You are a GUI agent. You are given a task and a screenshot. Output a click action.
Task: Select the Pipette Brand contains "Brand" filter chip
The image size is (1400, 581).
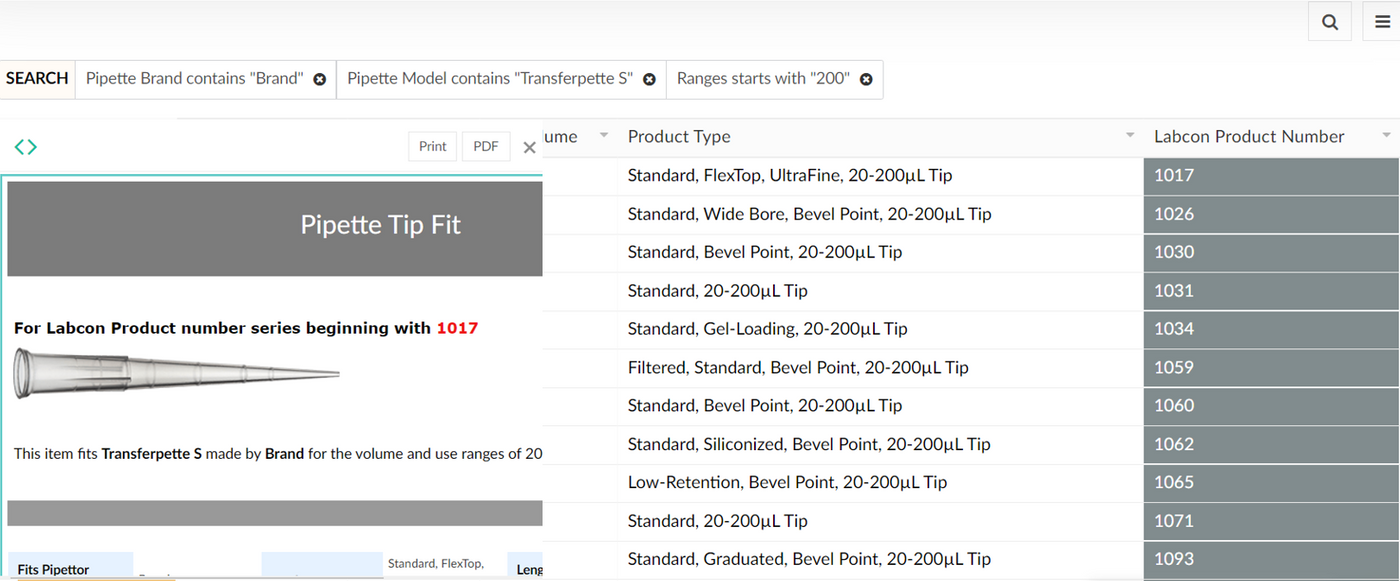206,79
